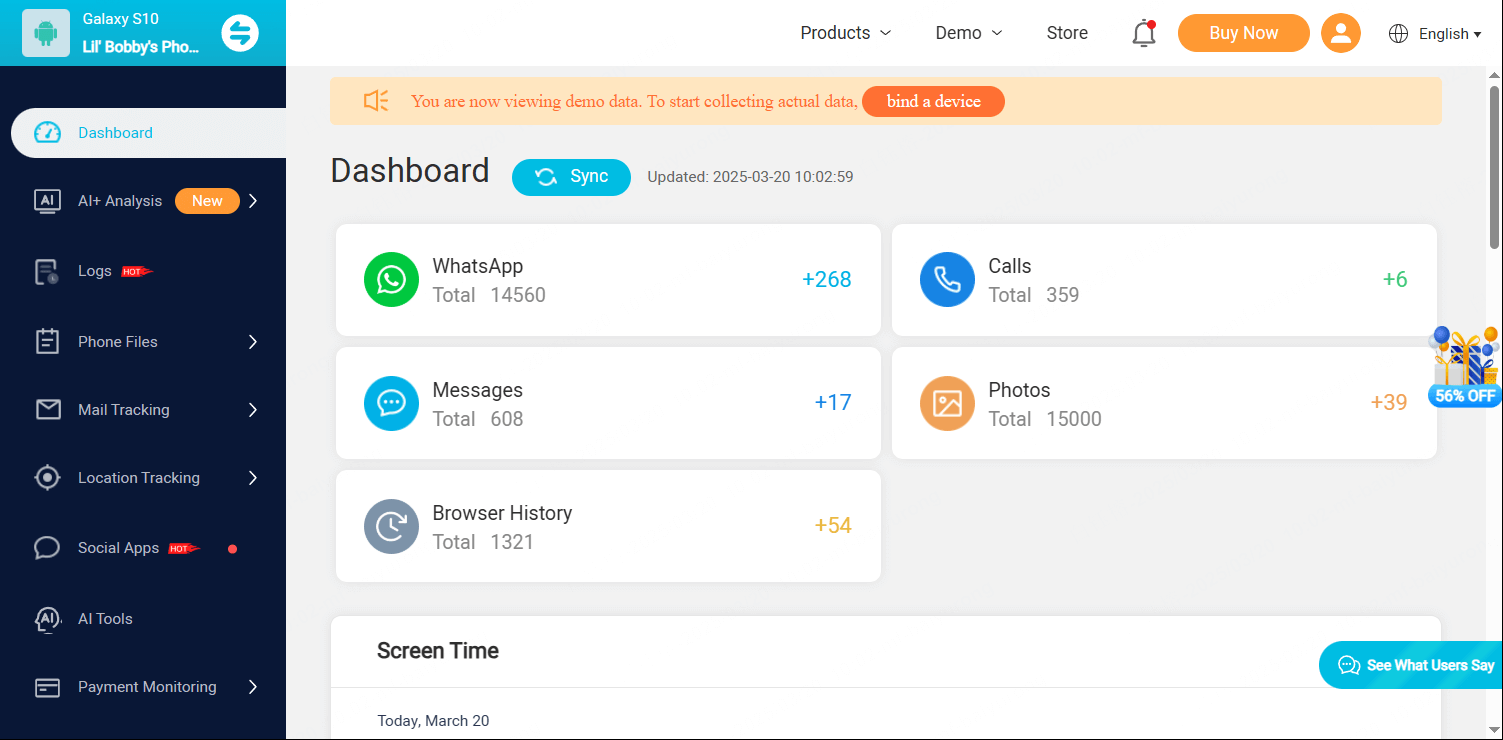Select Logs in the sidebar

pos(95,271)
